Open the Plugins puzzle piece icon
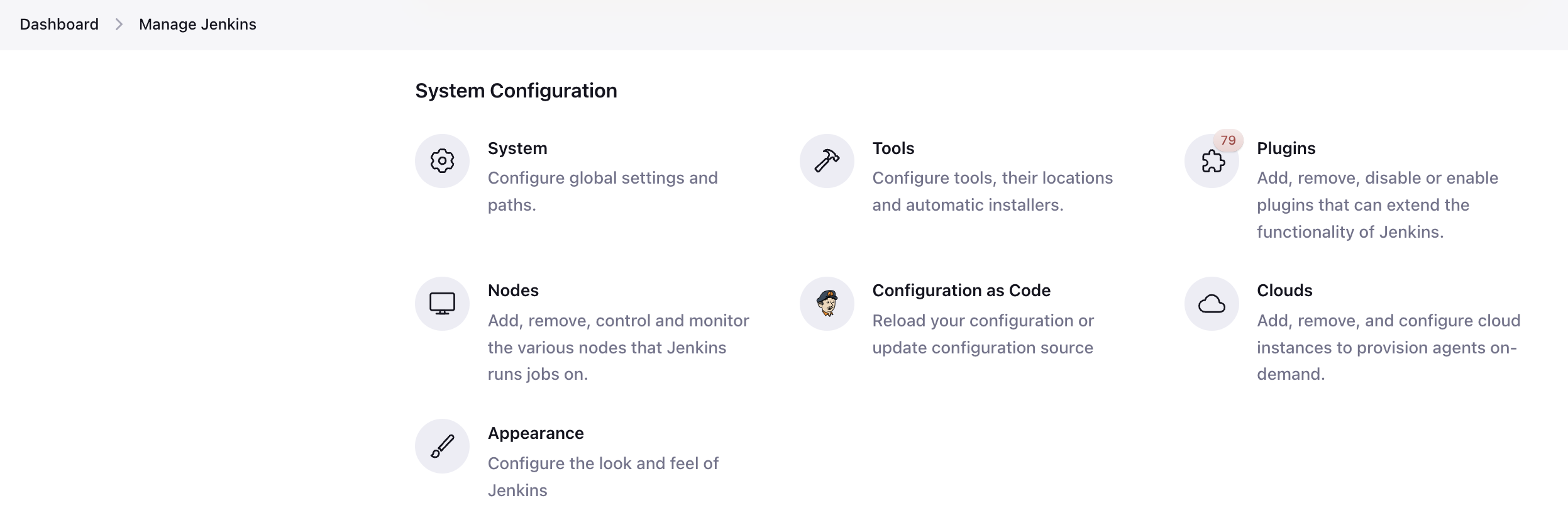The image size is (1568, 532). [x=1212, y=162]
